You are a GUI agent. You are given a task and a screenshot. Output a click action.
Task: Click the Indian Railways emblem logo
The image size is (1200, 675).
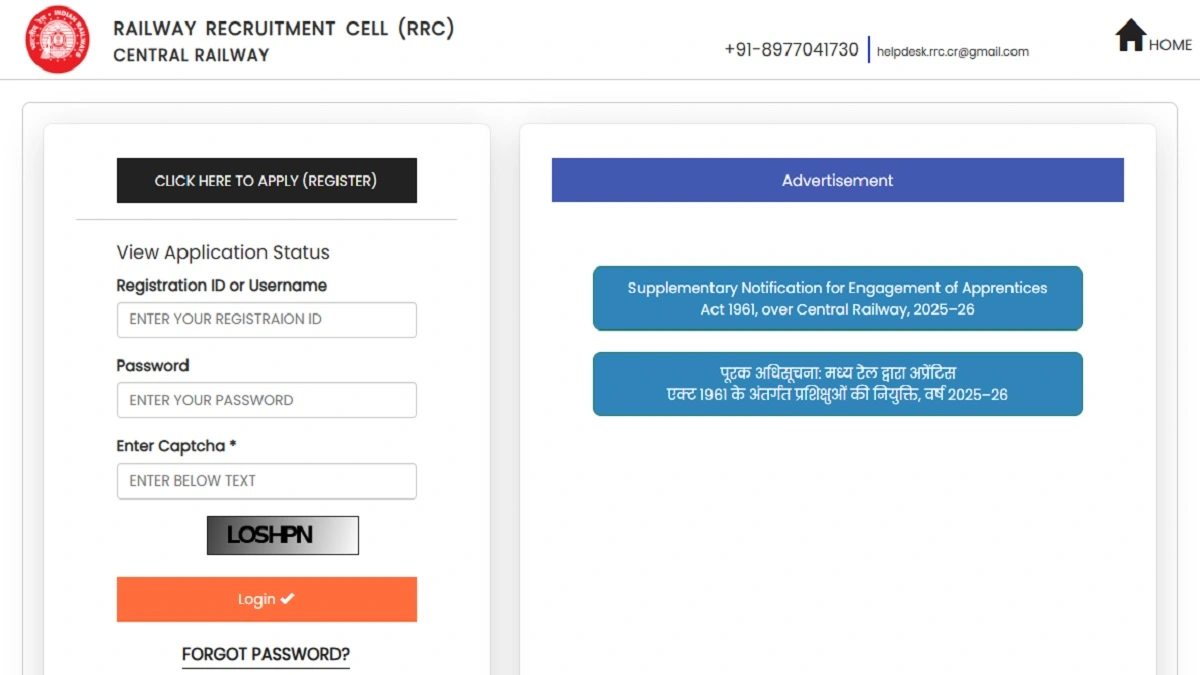pyautogui.click(x=57, y=40)
